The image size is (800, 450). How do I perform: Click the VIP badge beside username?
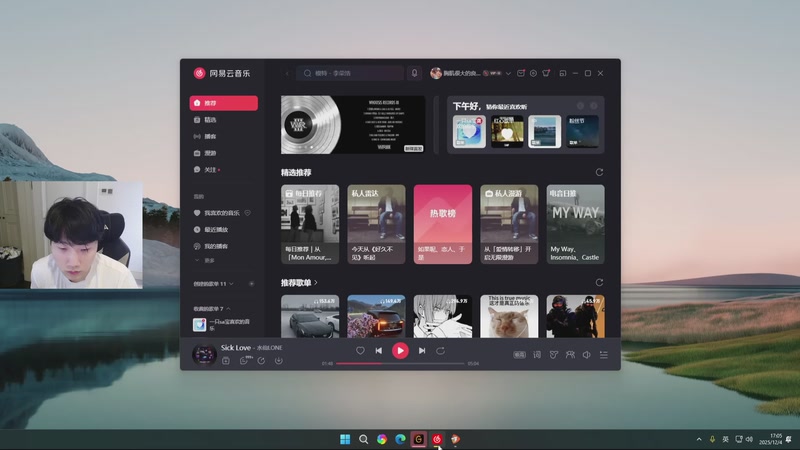coord(493,73)
